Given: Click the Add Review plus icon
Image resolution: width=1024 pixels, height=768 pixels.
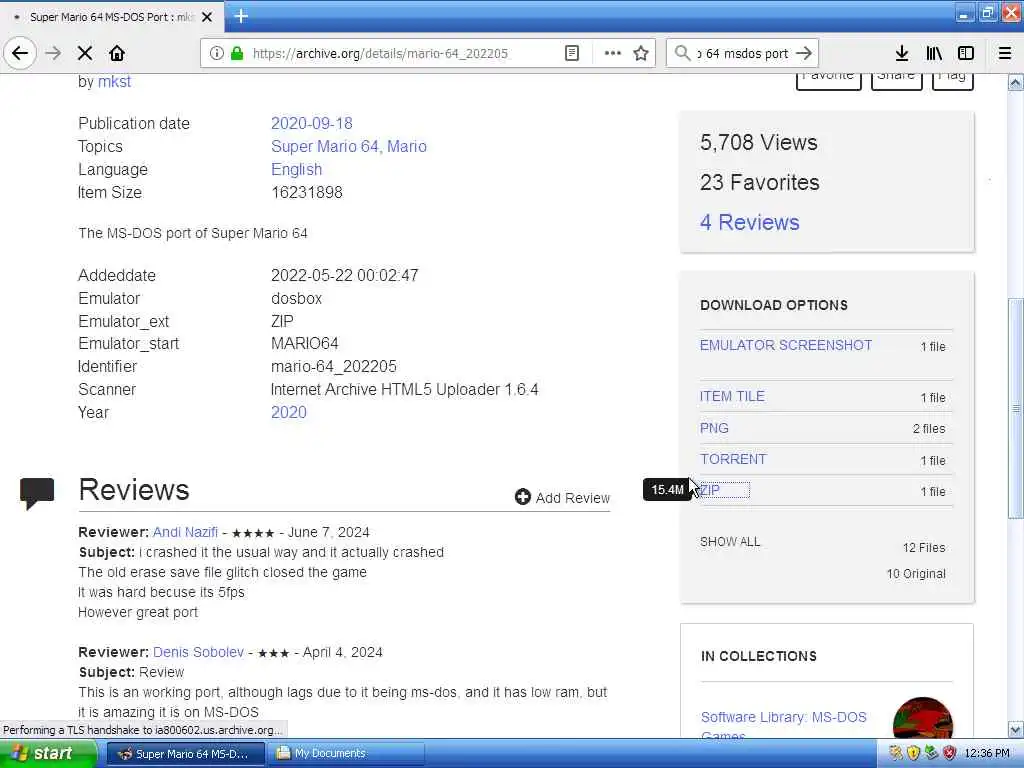Looking at the screenshot, I should (x=522, y=497).
